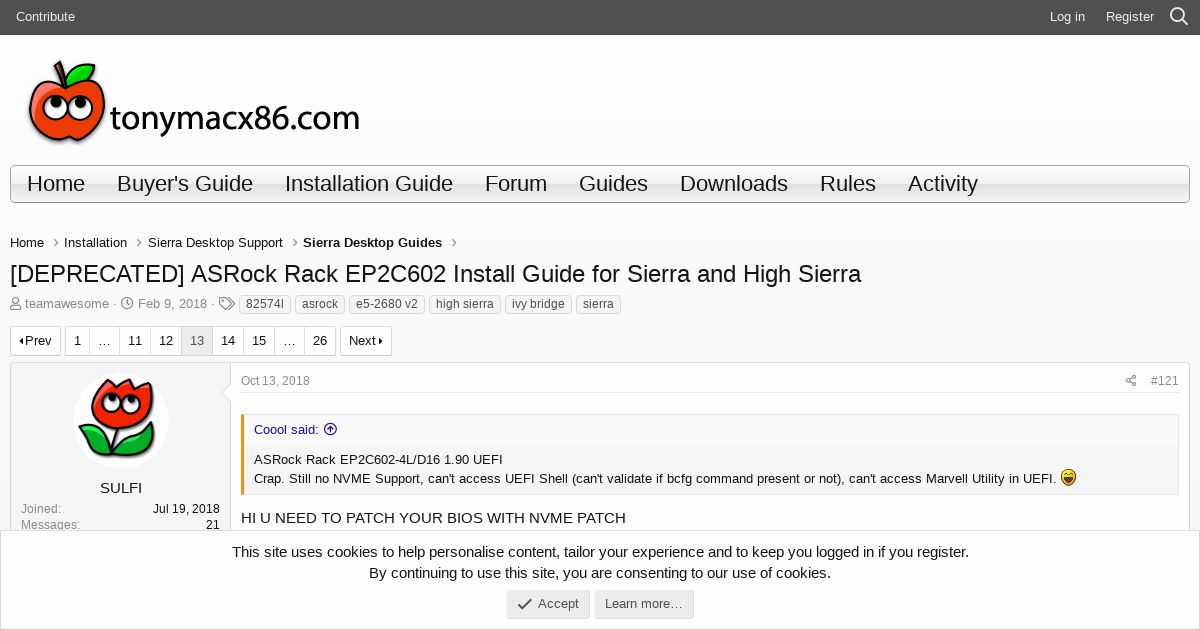Go to Sierra Desktop Guides breadcrumb
Viewport: 1200px width, 630px height.
tap(372, 243)
